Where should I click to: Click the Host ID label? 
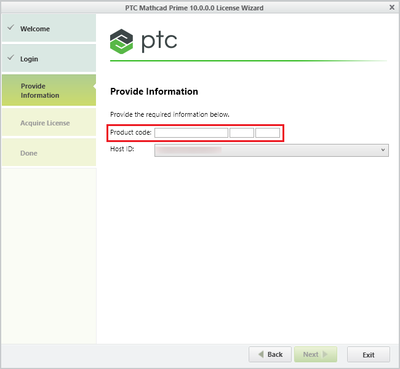click(x=122, y=149)
